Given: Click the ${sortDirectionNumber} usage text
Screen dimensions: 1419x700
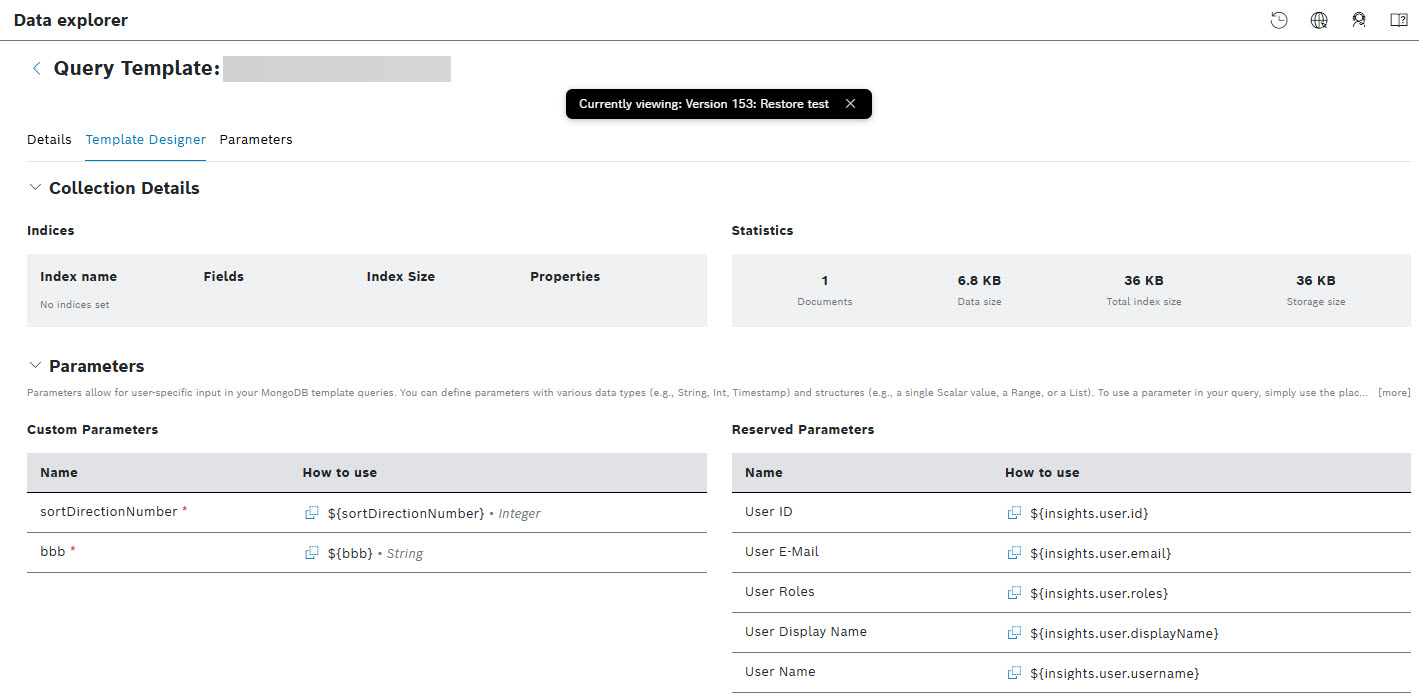Looking at the screenshot, I should 406,513.
